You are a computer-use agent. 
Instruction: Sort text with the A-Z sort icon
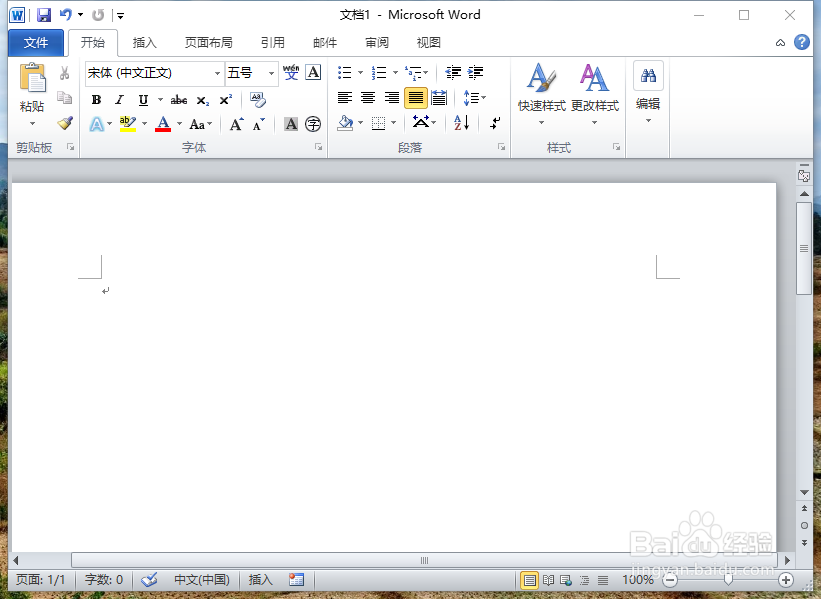460,123
